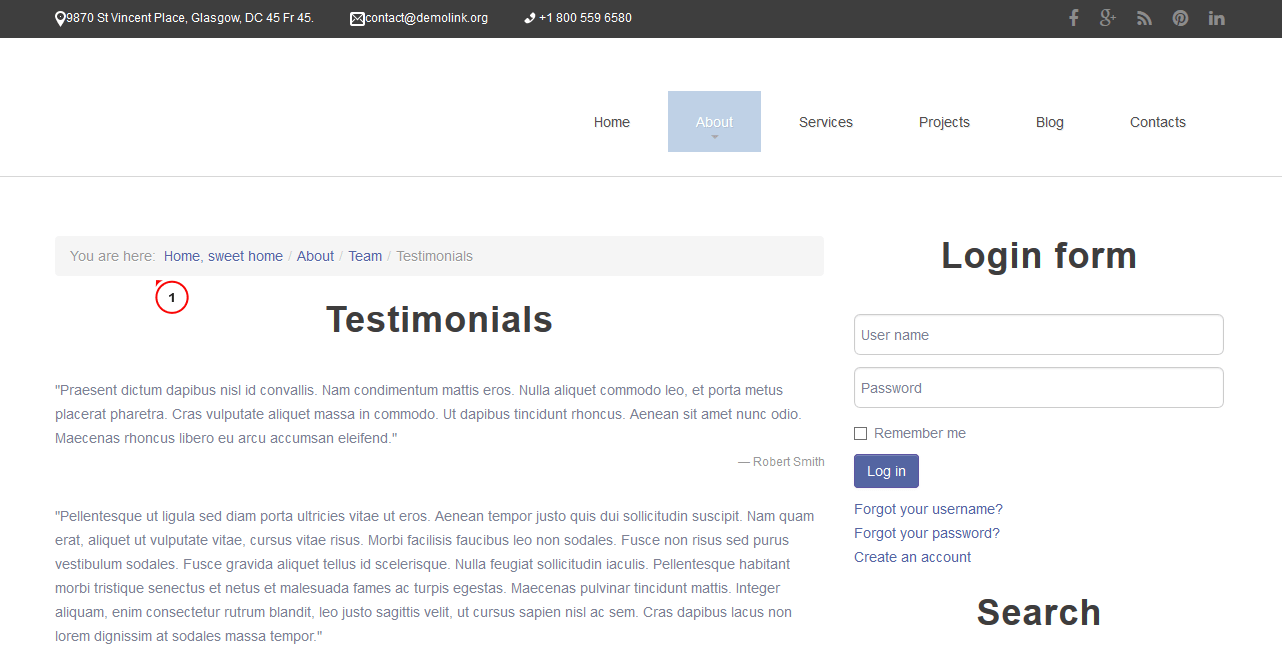Select Services in the navigation menu
Screen dimensions: 1282x651
click(825, 121)
